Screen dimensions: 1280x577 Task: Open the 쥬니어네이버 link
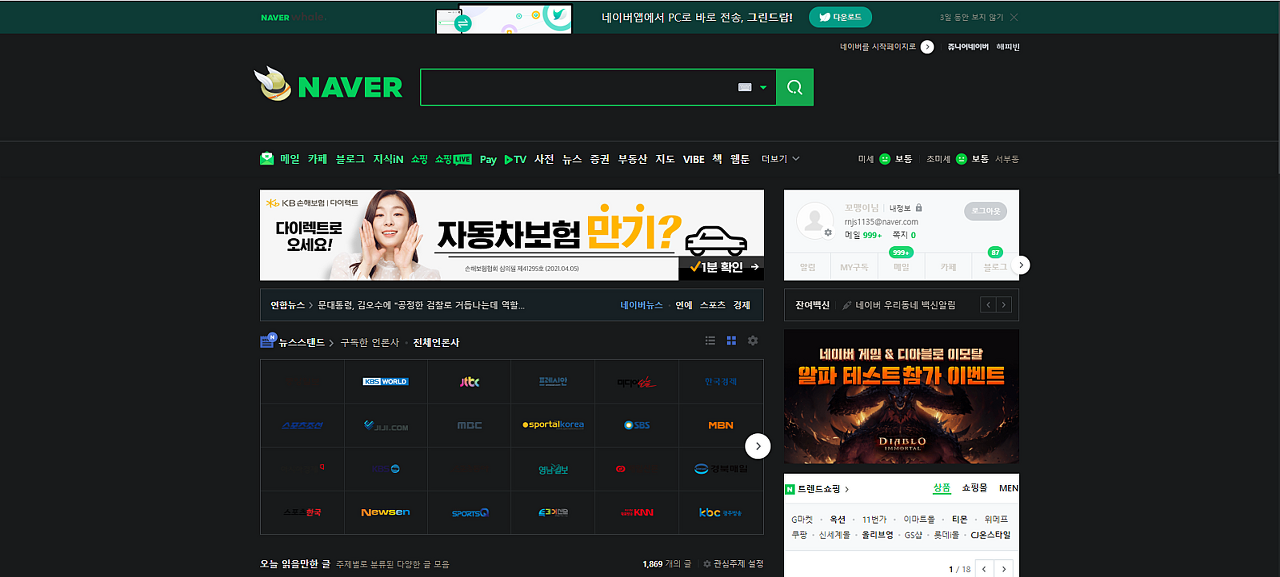click(x=968, y=47)
